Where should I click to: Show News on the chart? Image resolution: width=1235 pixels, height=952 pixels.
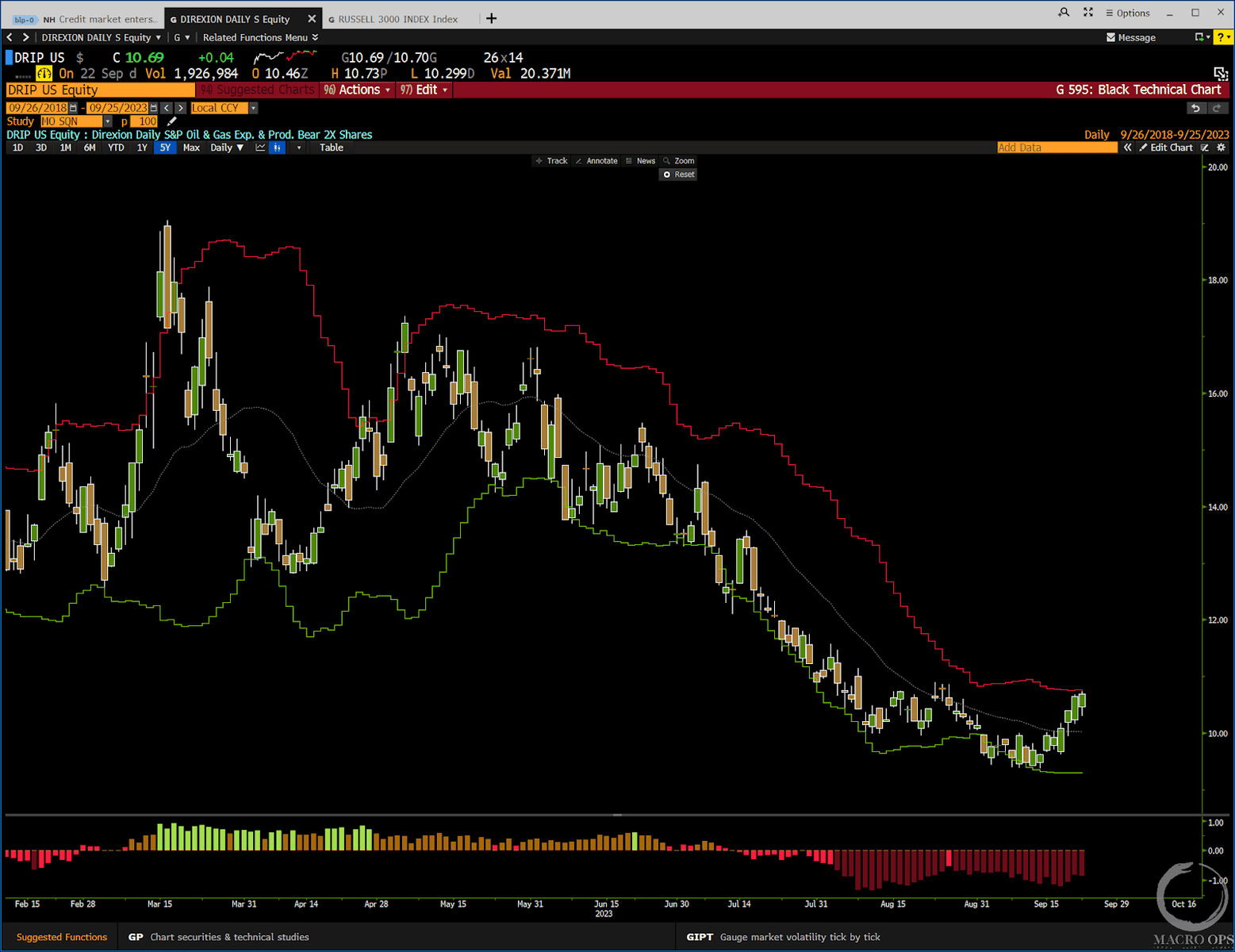[x=640, y=161]
